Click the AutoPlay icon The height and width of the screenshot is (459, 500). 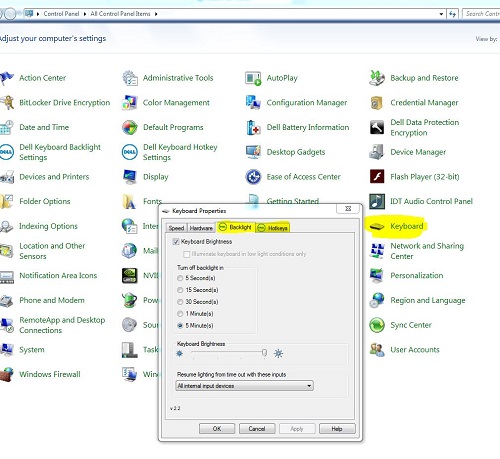pos(253,78)
